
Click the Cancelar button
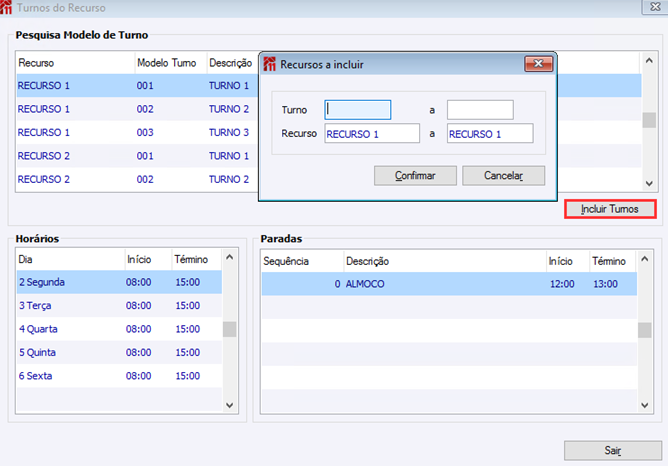[503, 175]
